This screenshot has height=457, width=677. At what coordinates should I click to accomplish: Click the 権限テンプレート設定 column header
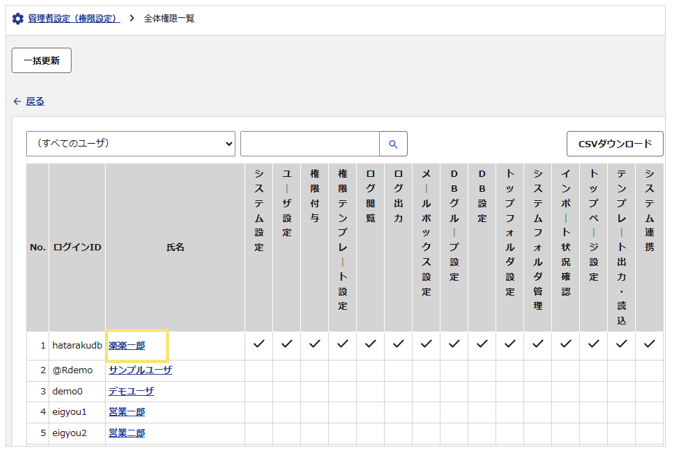343,248
